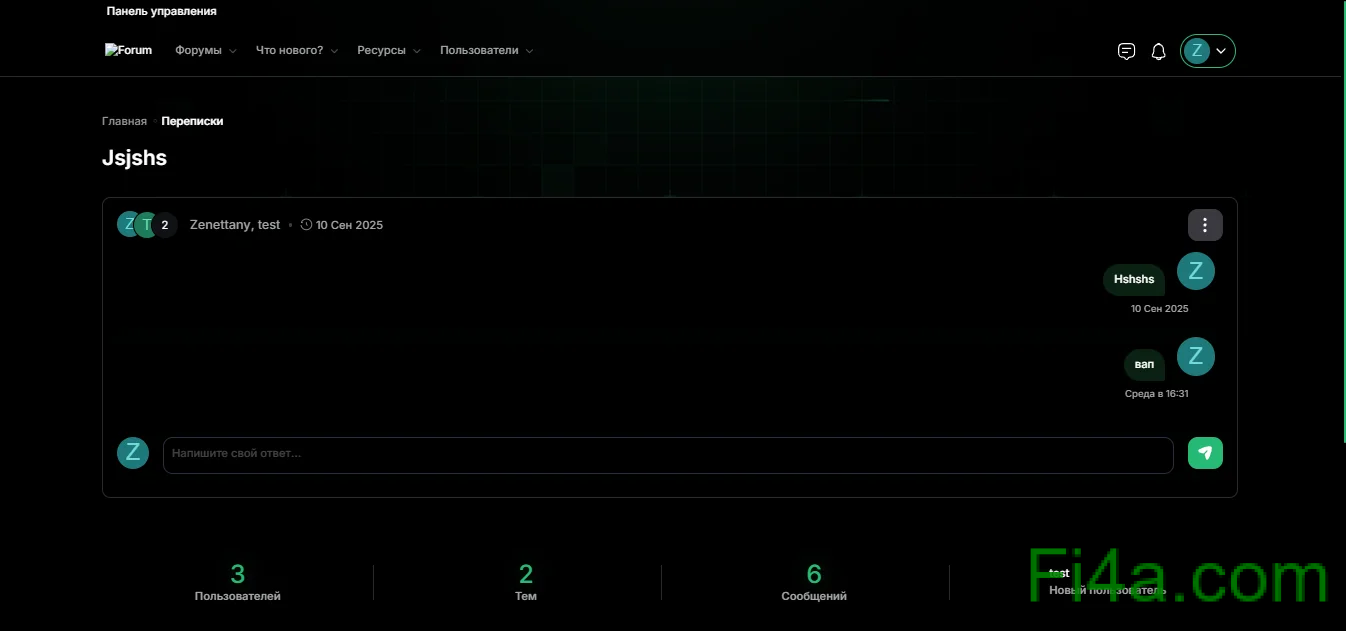Expand the Ресурсы dropdown menu
The height and width of the screenshot is (631, 1346).
pyautogui.click(x=388, y=51)
